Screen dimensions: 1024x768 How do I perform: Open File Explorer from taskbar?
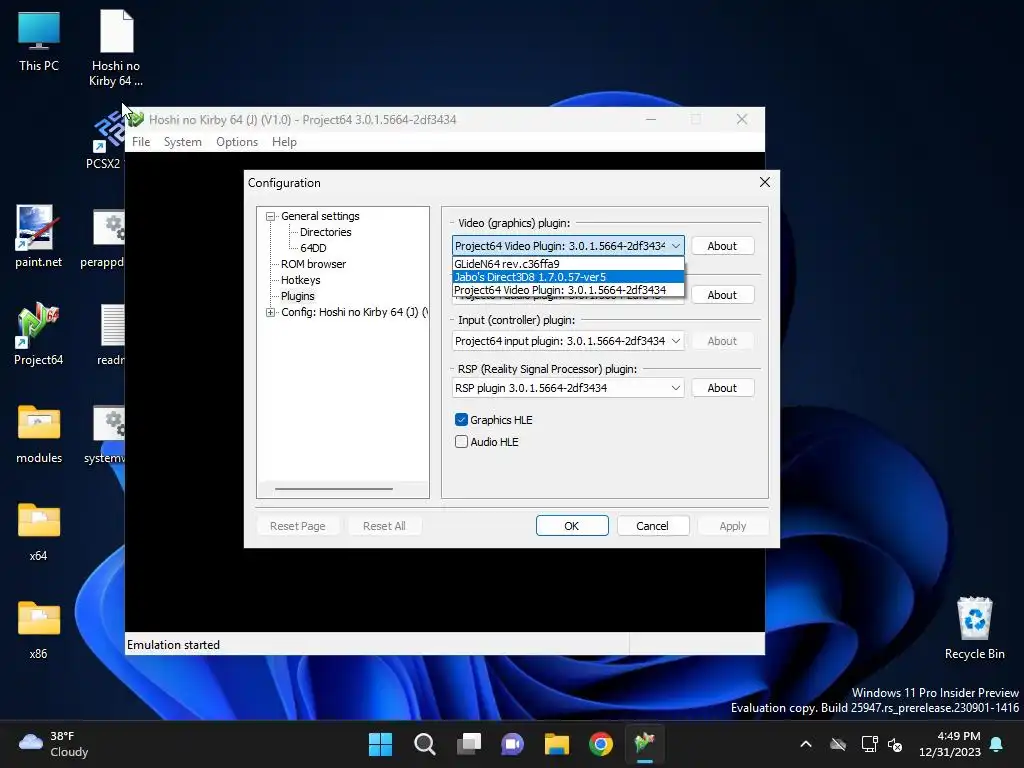click(x=556, y=744)
